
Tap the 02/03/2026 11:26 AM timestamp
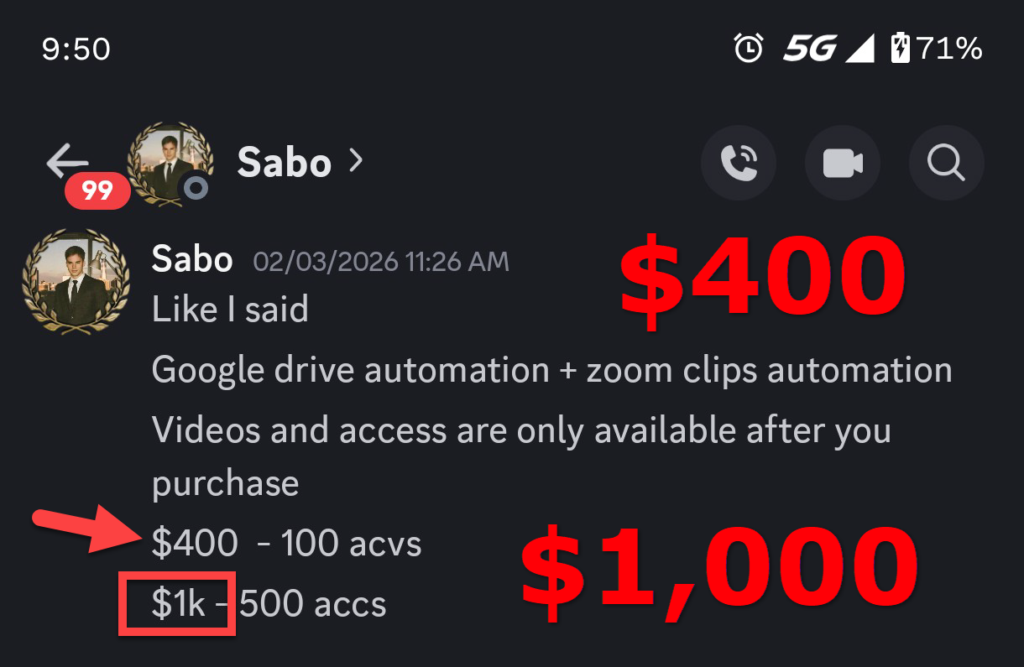click(x=380, y=263)
